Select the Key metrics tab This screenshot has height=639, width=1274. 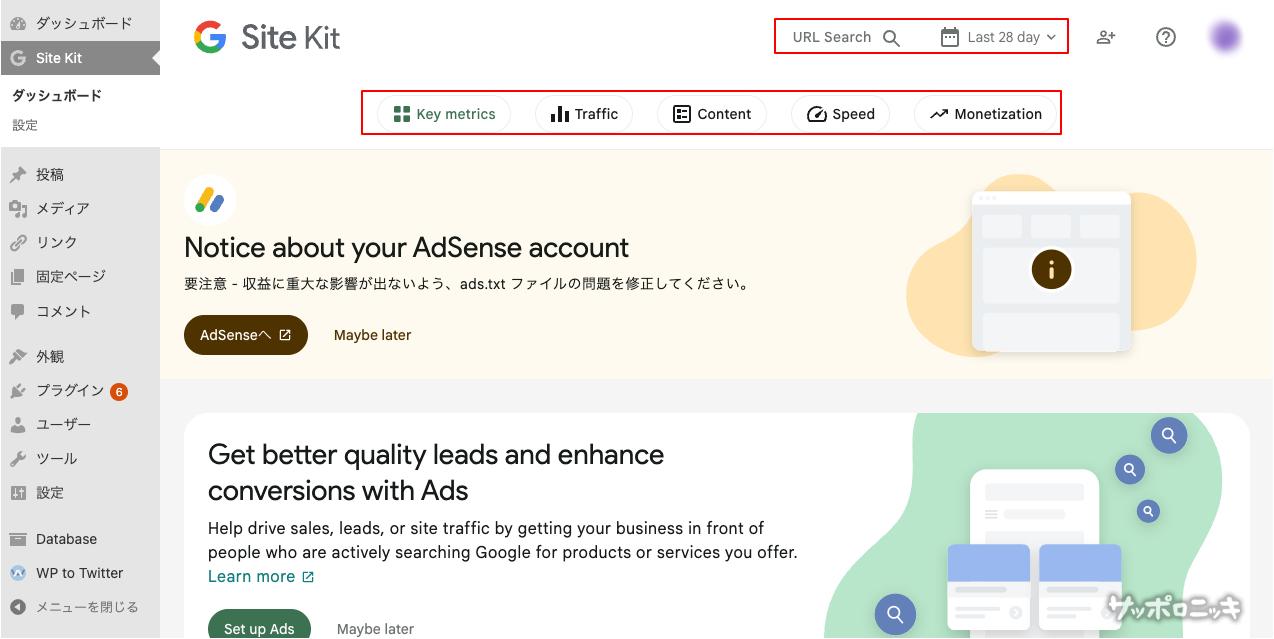(444, 114)
